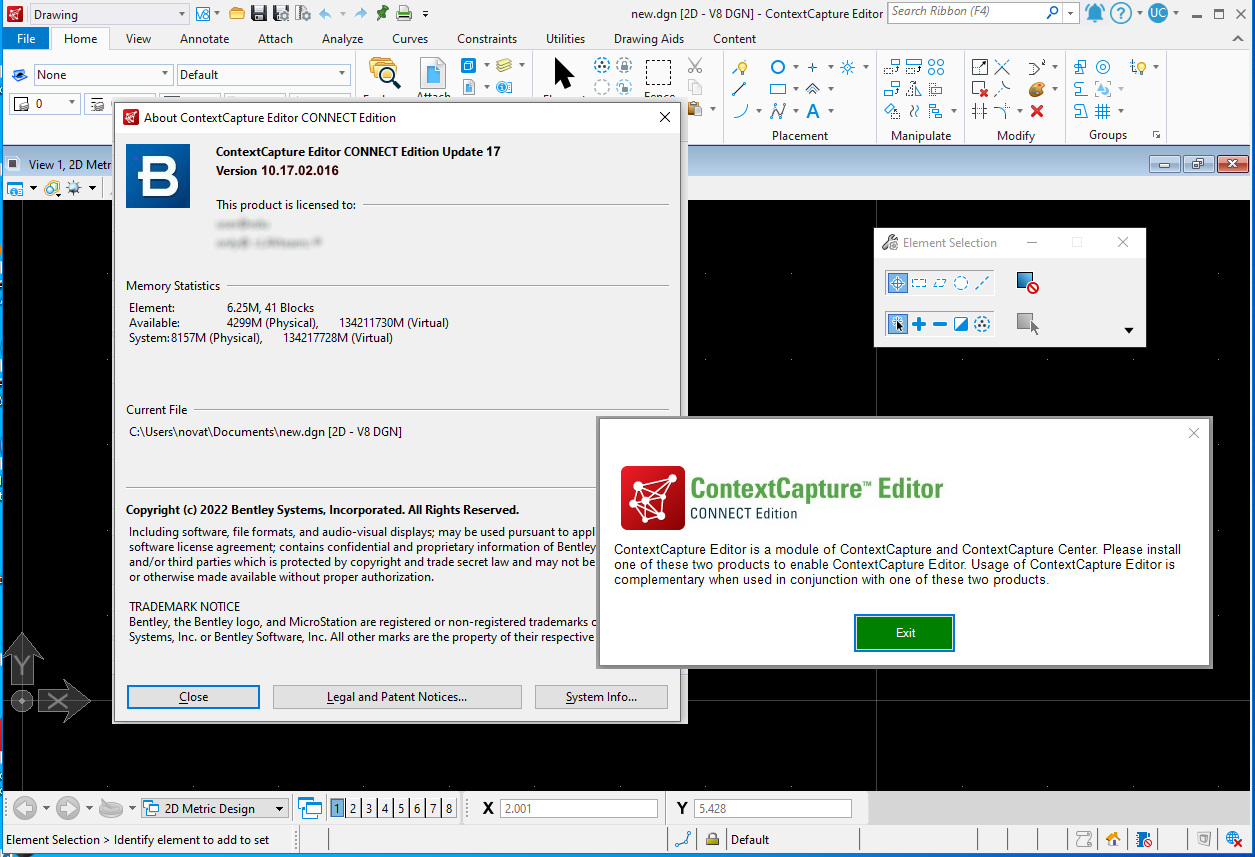Click the Redo arrow in title bar
The width and height of the screenshot is (1255, 857).
click(361, 13)
